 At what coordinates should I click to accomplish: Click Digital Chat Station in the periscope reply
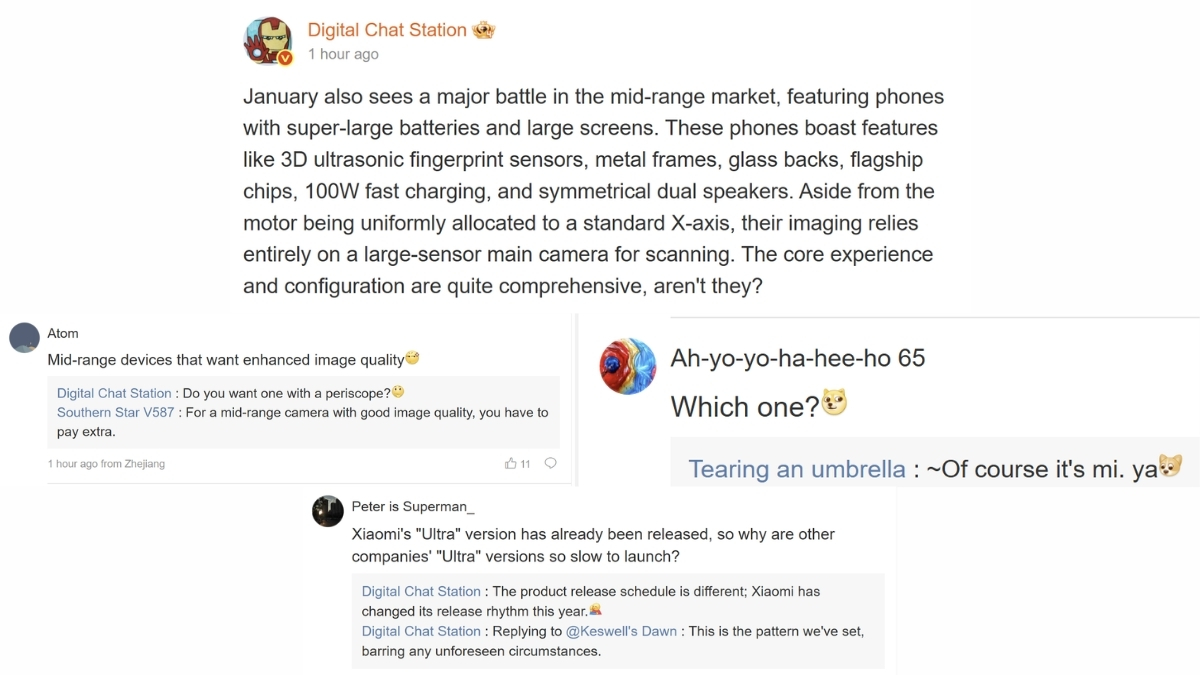tap(114, 393)
